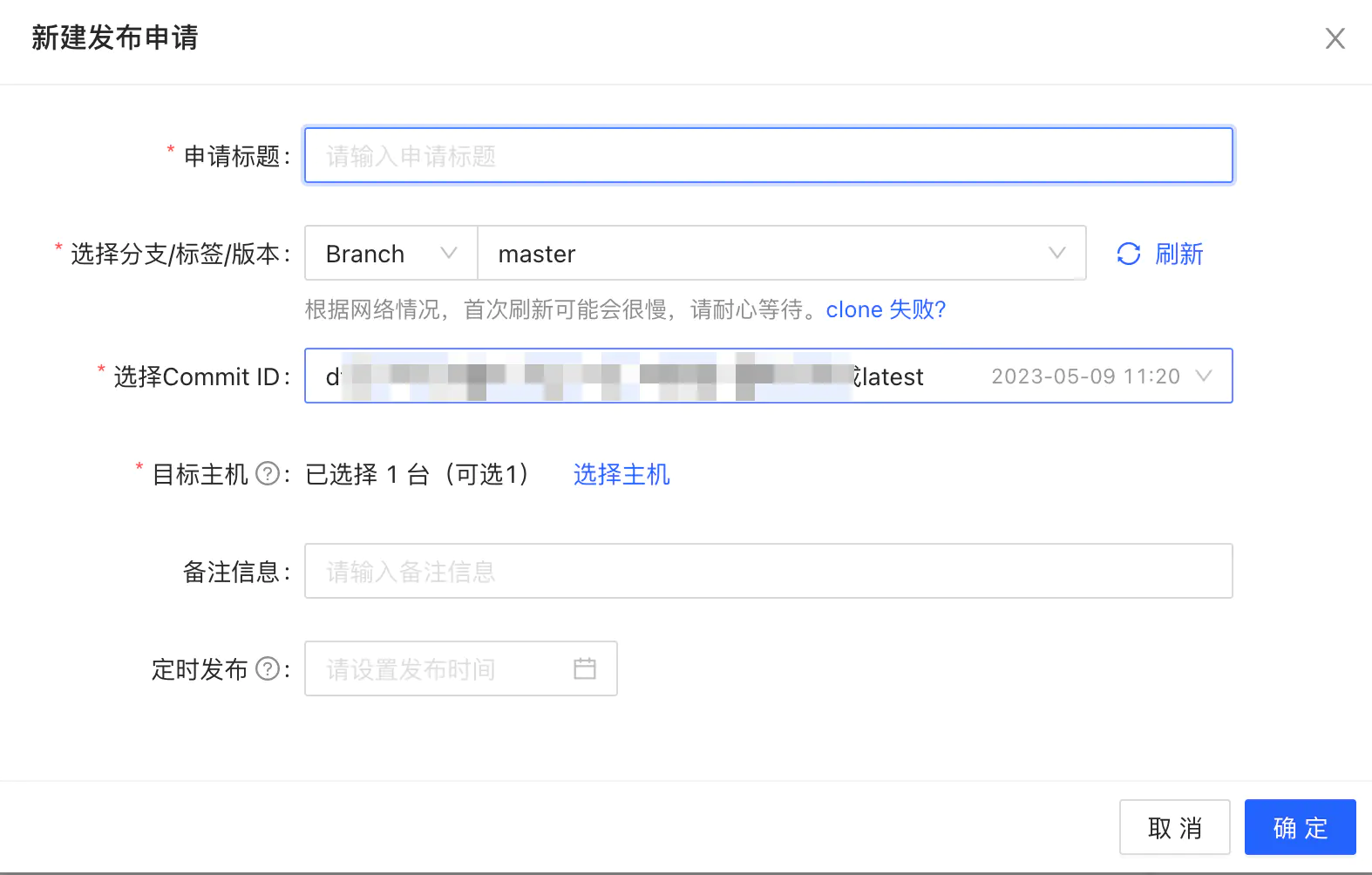Click the Commit ID chevron arrow
Image resolution: width=1372 pixels, height=875 pixels.
1204,376
